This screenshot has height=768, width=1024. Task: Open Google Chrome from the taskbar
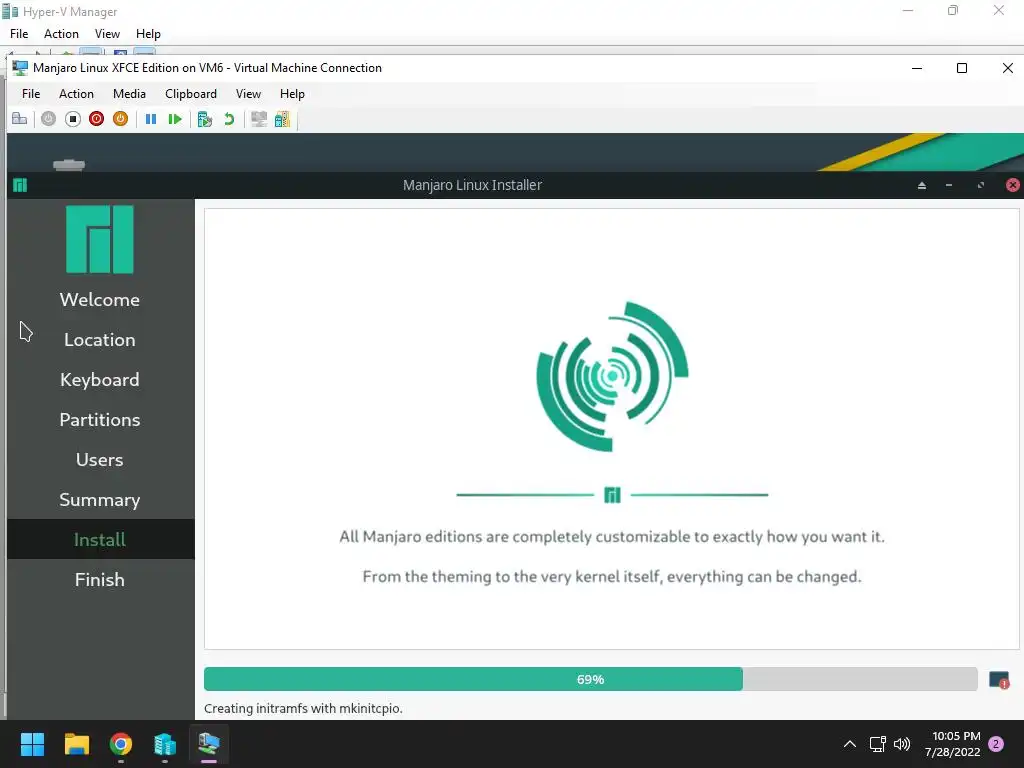[x=121, y=744]
